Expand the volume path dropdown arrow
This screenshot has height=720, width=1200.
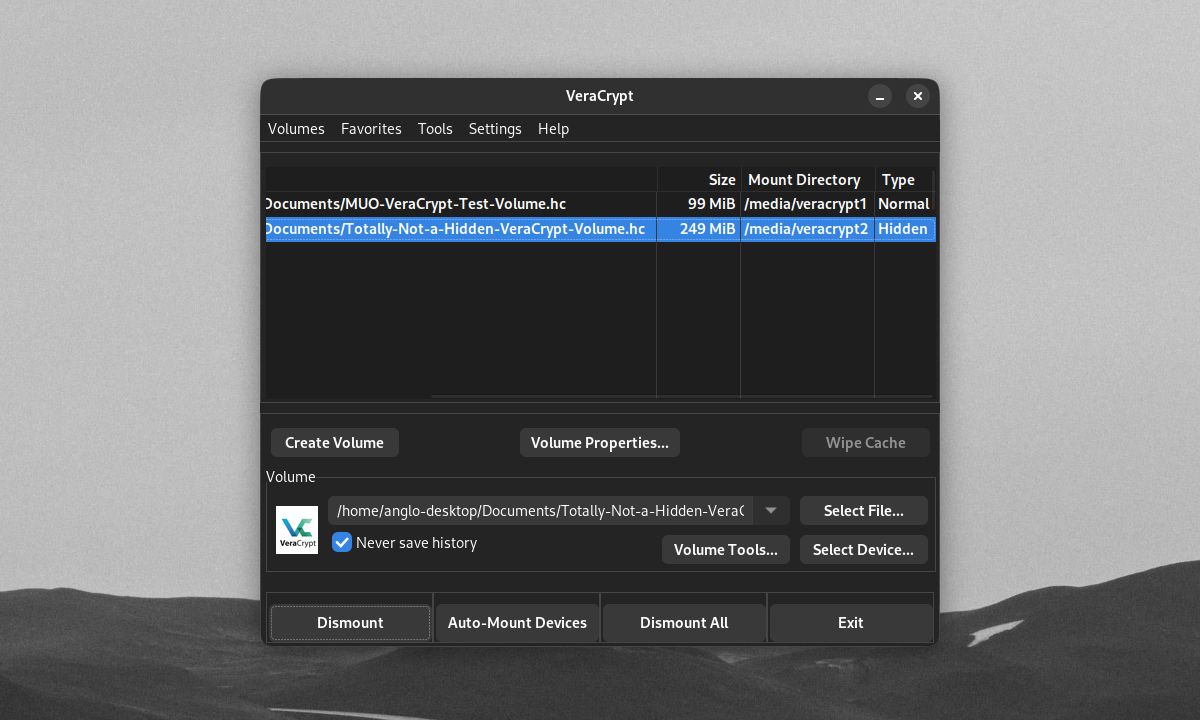pos(771,511)
